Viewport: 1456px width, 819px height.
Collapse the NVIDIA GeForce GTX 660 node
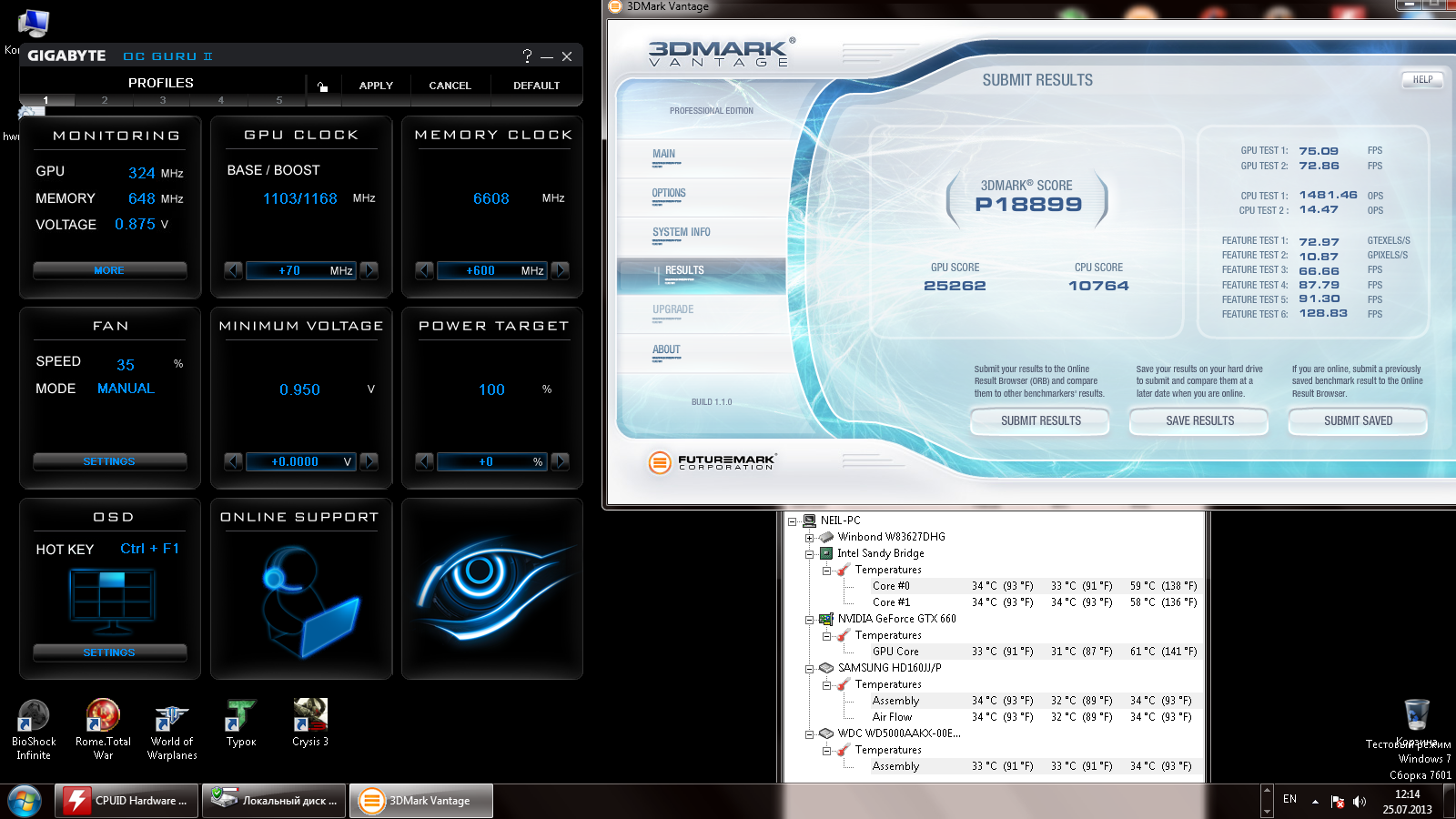click(x=809, y=620)
